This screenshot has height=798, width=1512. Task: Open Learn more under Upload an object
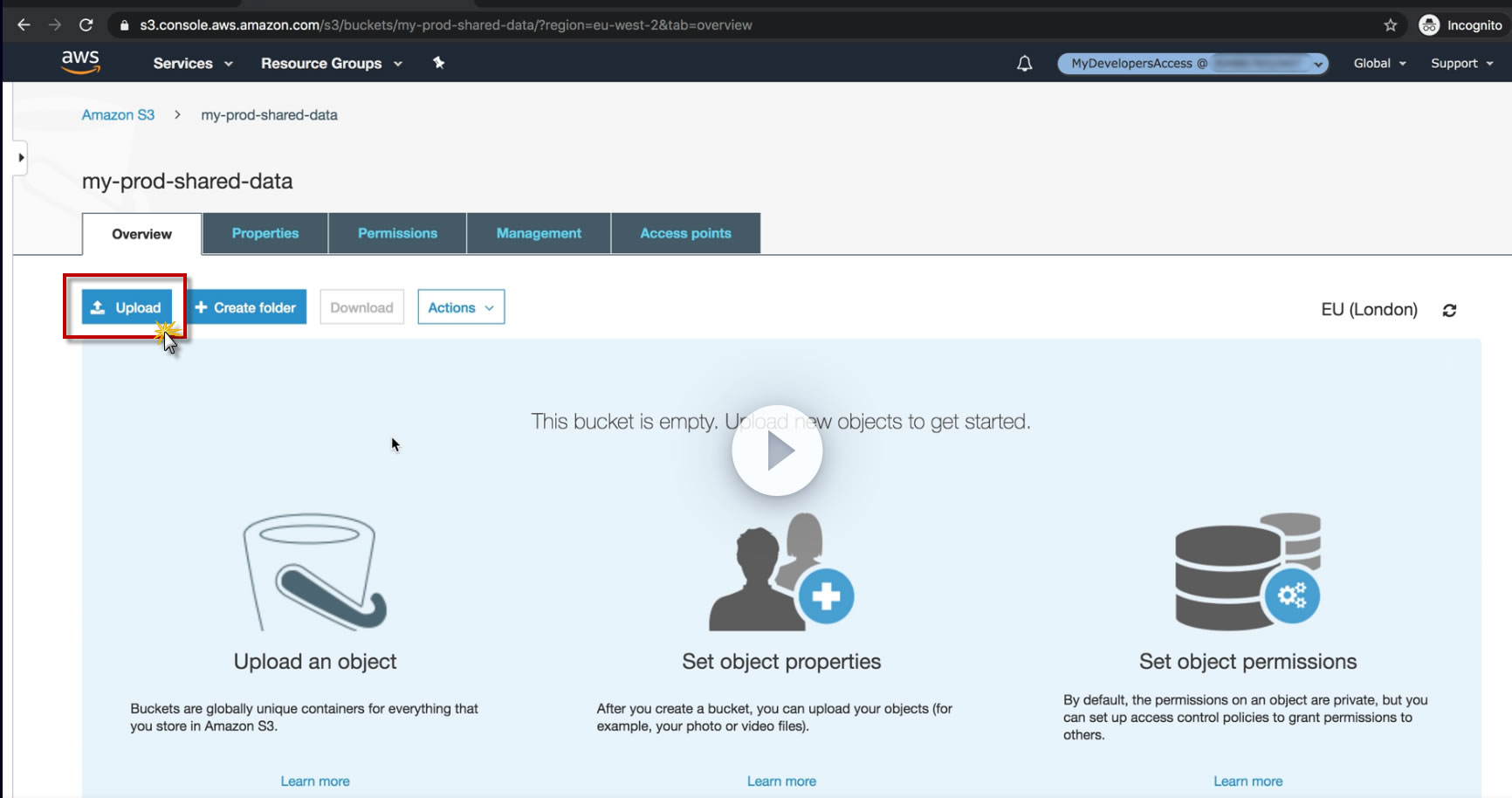pos(315,781)
